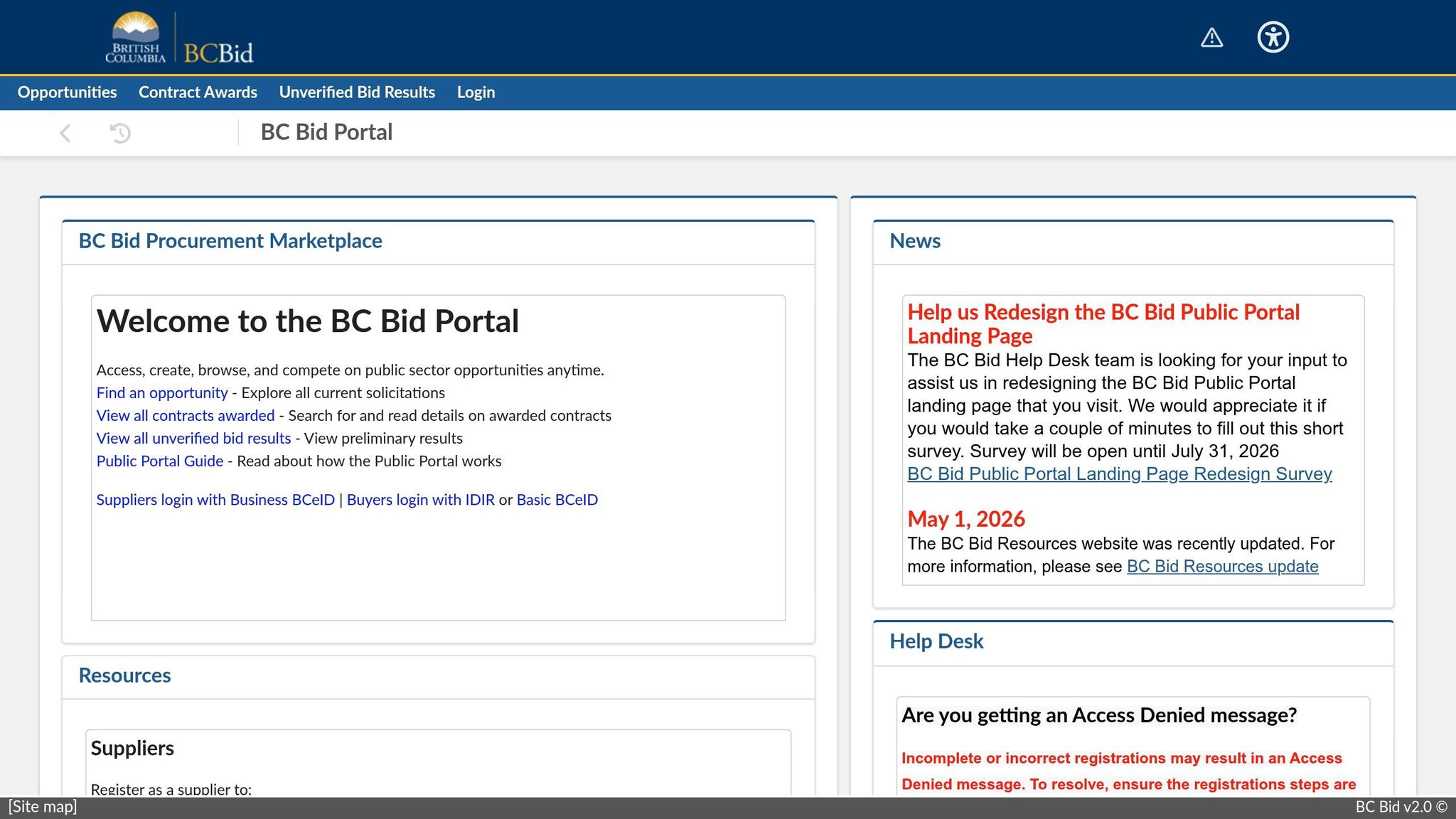
Task: Click the British Columbia BC Bid logo
Action: click(180, 38)
